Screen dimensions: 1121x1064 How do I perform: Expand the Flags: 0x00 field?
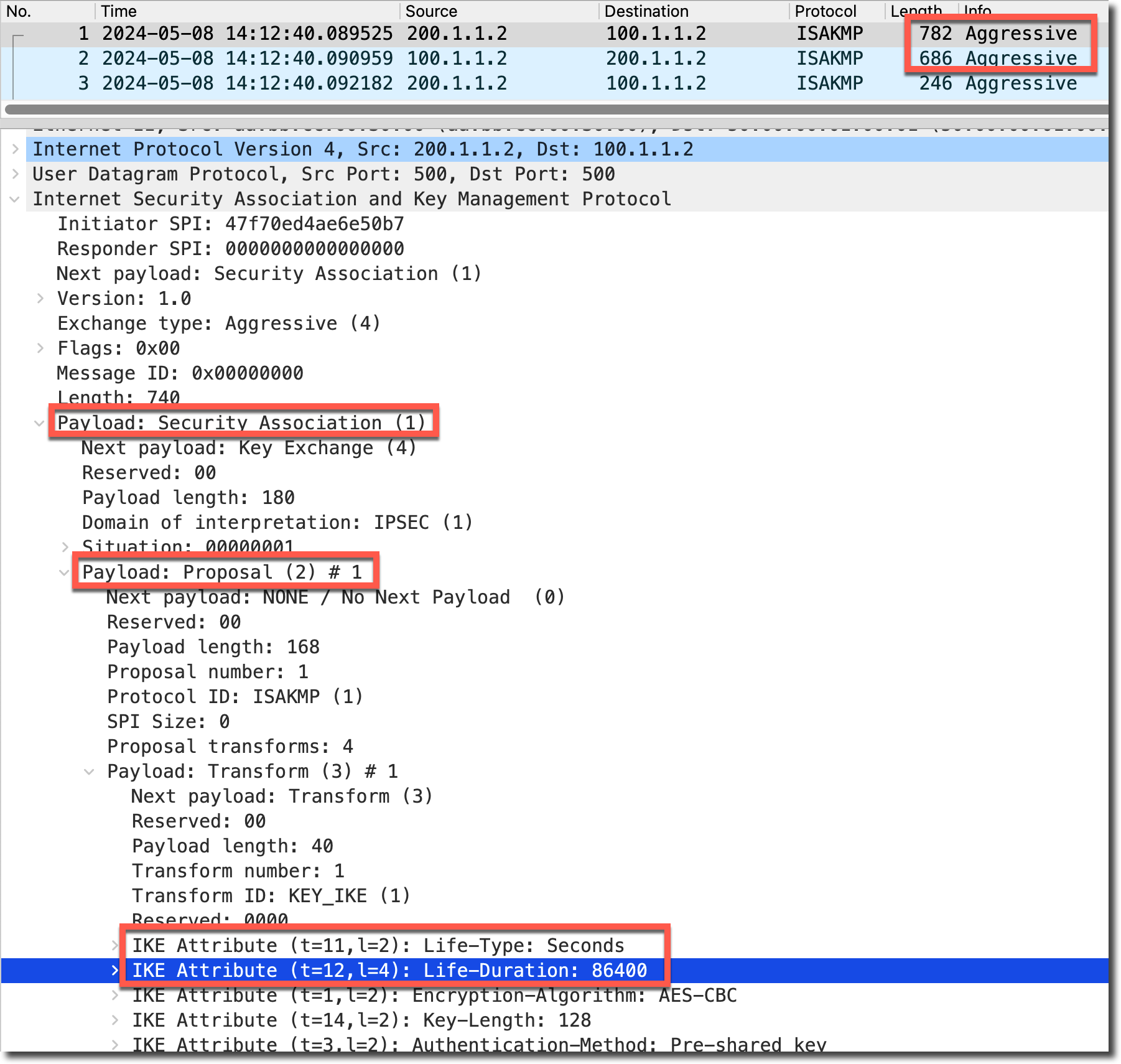40,348
